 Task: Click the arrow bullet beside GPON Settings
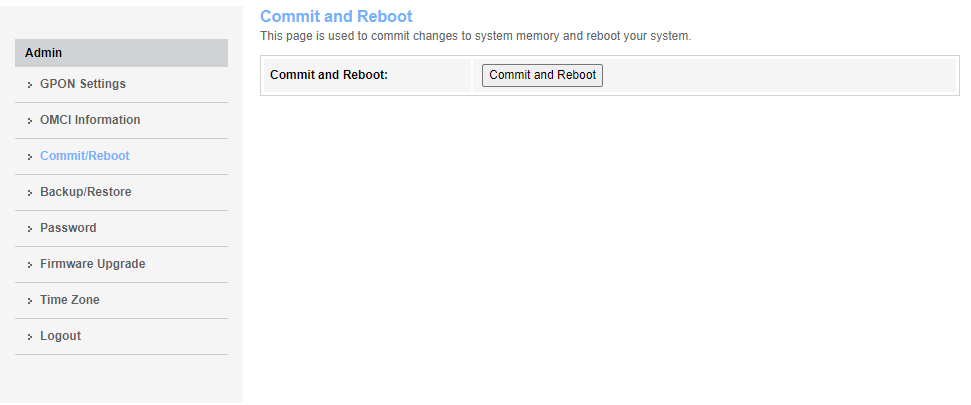[x=31, y=85]
